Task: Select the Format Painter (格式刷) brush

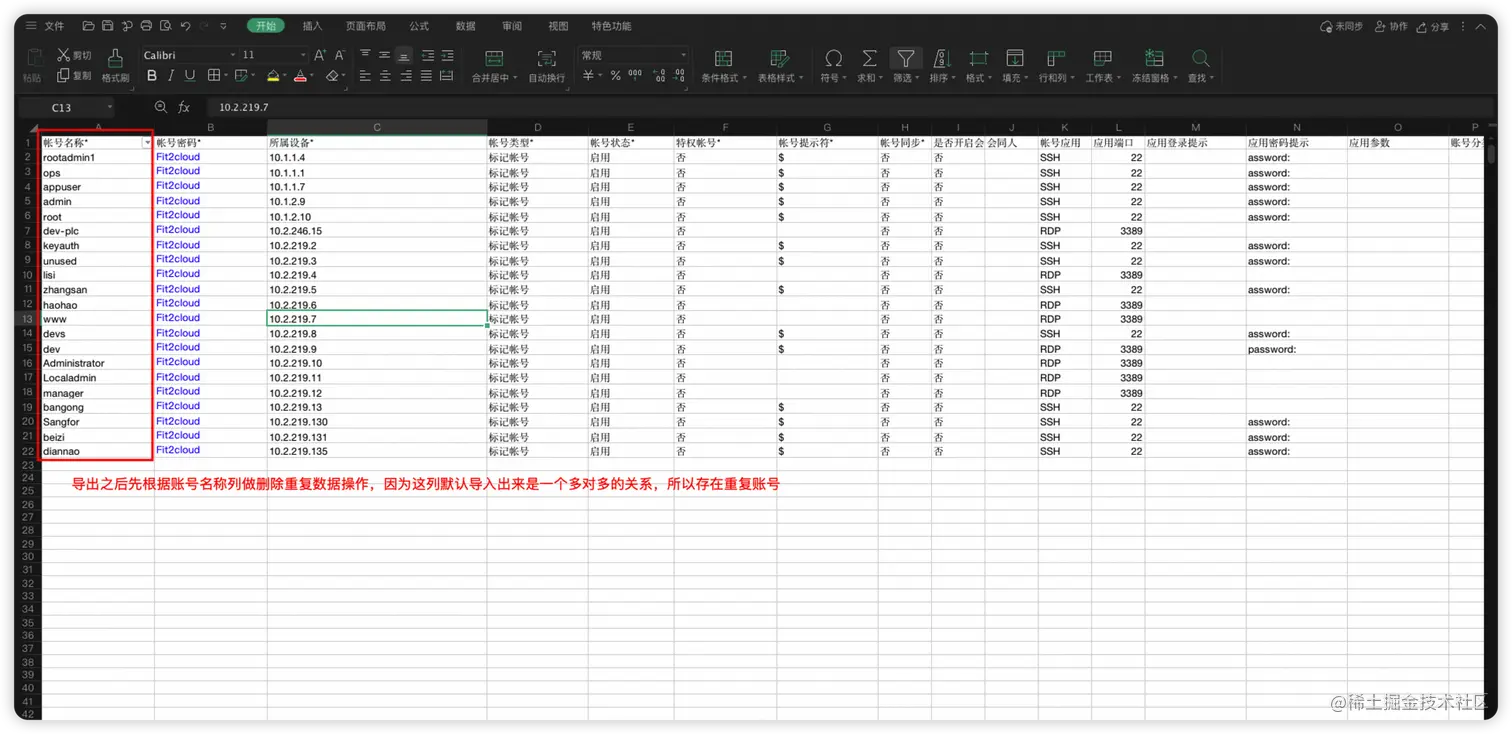Action: click(x=115, y=58)
